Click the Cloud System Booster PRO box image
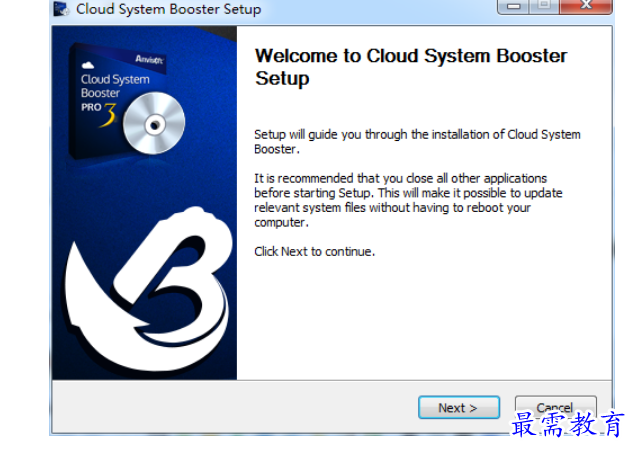The image size is (633, 456). [127, 102]
